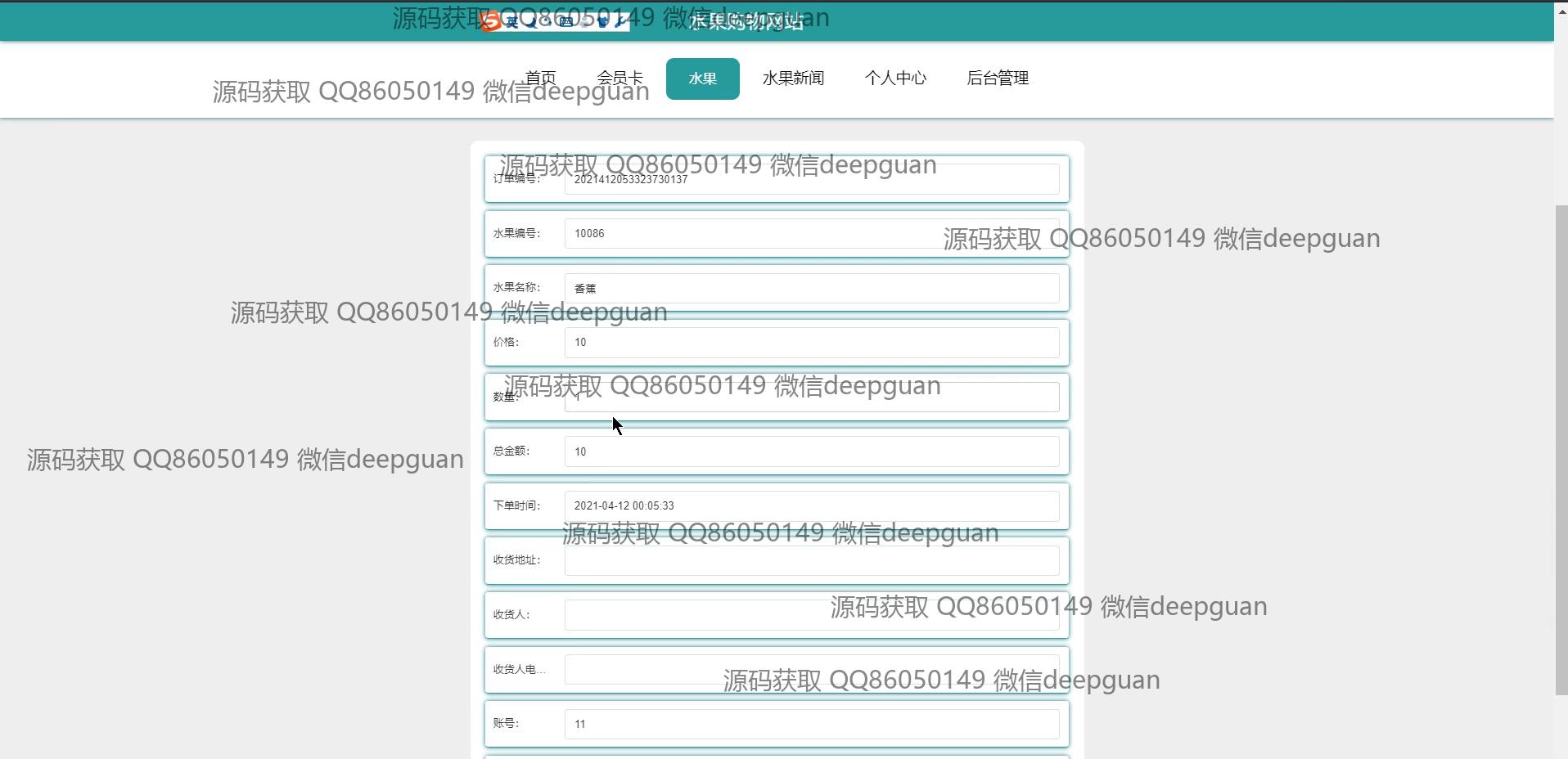
Task: Open the 会员卡 menu item
Action: point(620,79)
